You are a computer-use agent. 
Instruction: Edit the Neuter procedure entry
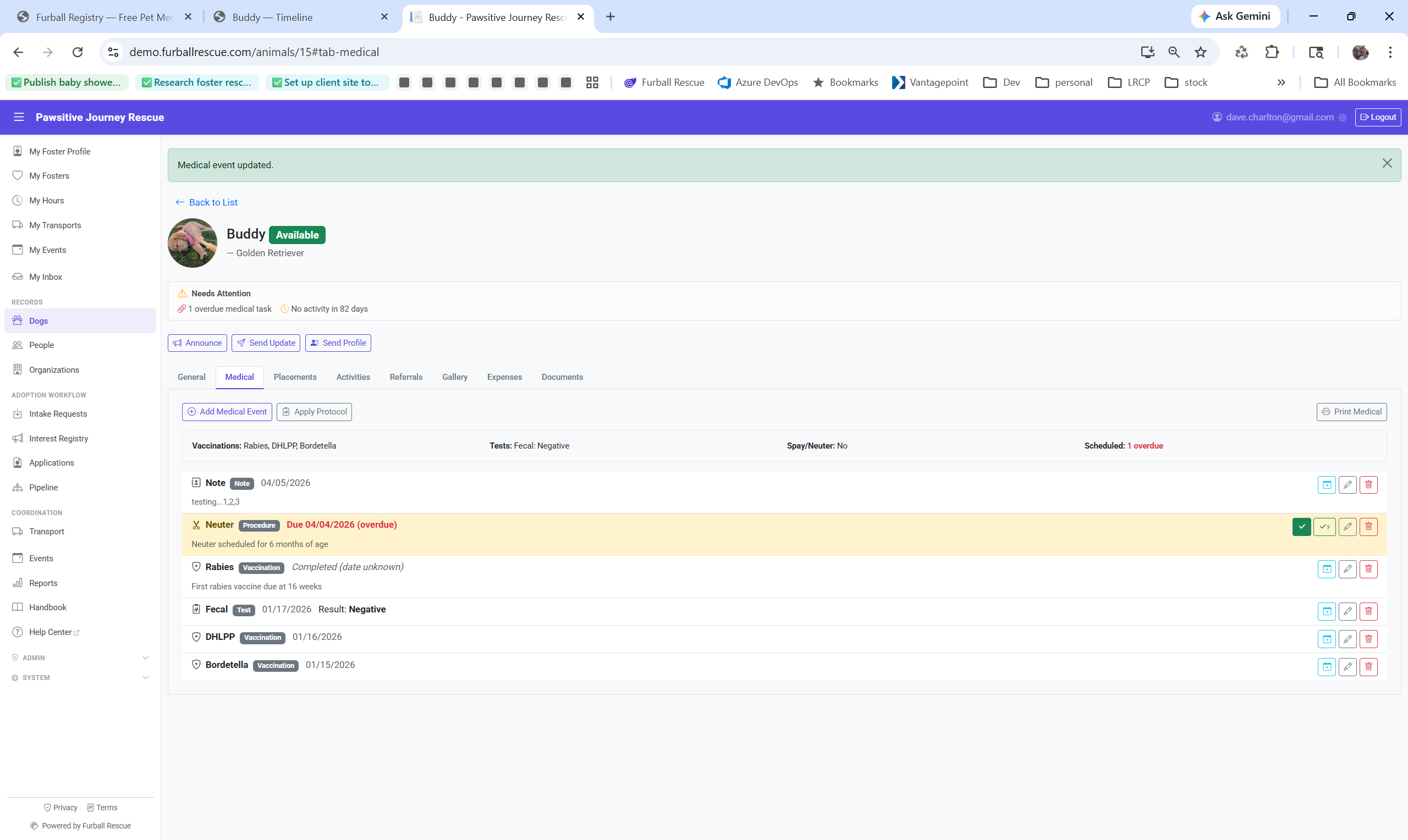pos(1347,527)
